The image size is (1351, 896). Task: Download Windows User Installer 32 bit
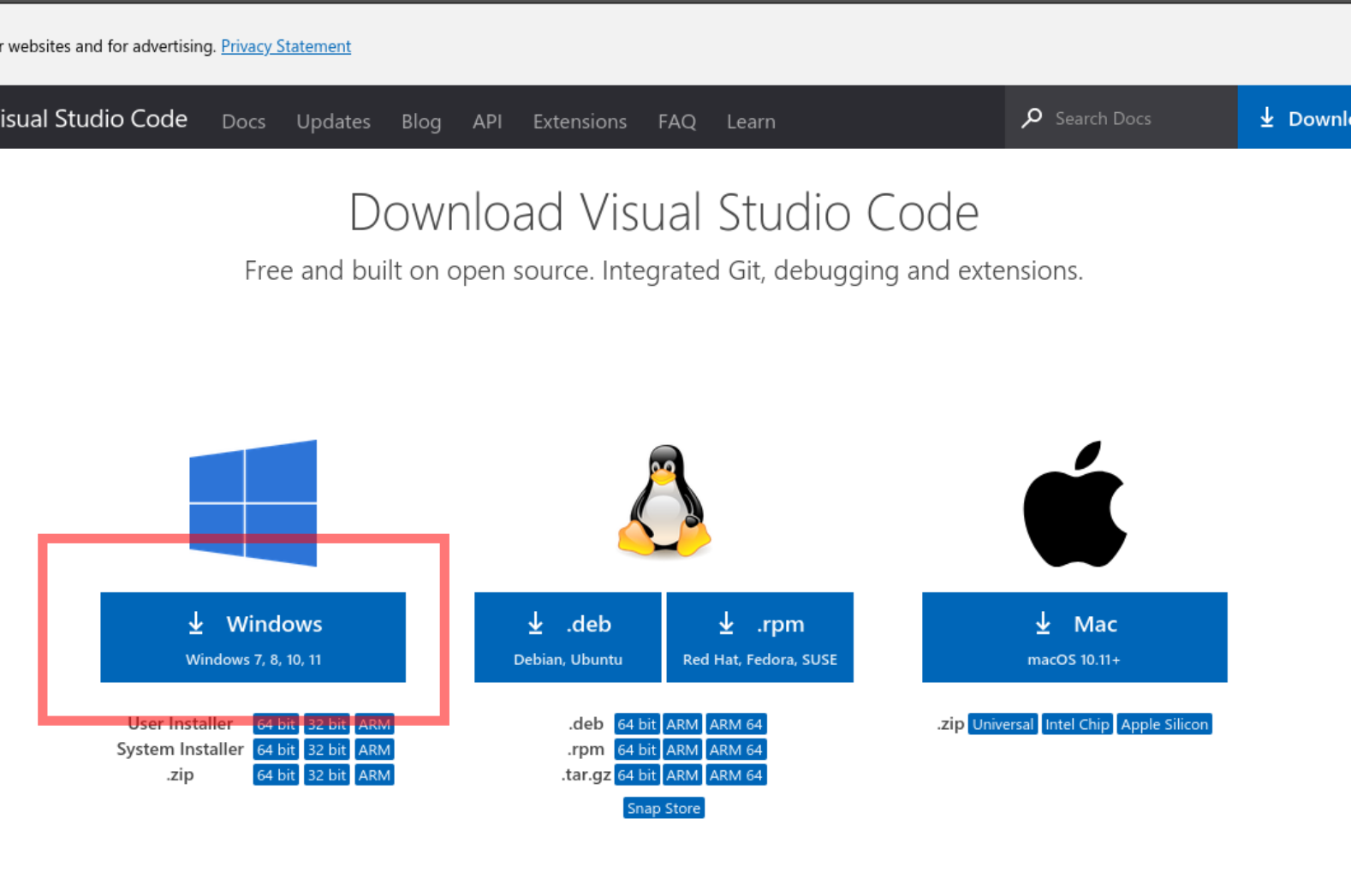click(327, 724)
